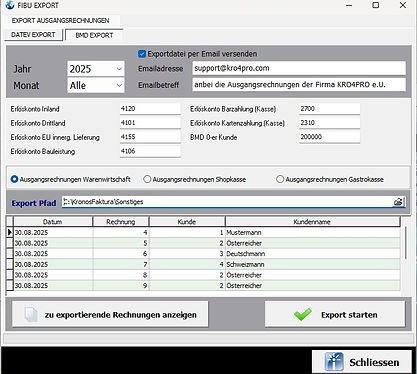Image resolution: width=417 pixels, height=374 pixels.
Task: Select 'Ausgangsrechnungen Gastrokasse' radio button
Action: point(280,179)
